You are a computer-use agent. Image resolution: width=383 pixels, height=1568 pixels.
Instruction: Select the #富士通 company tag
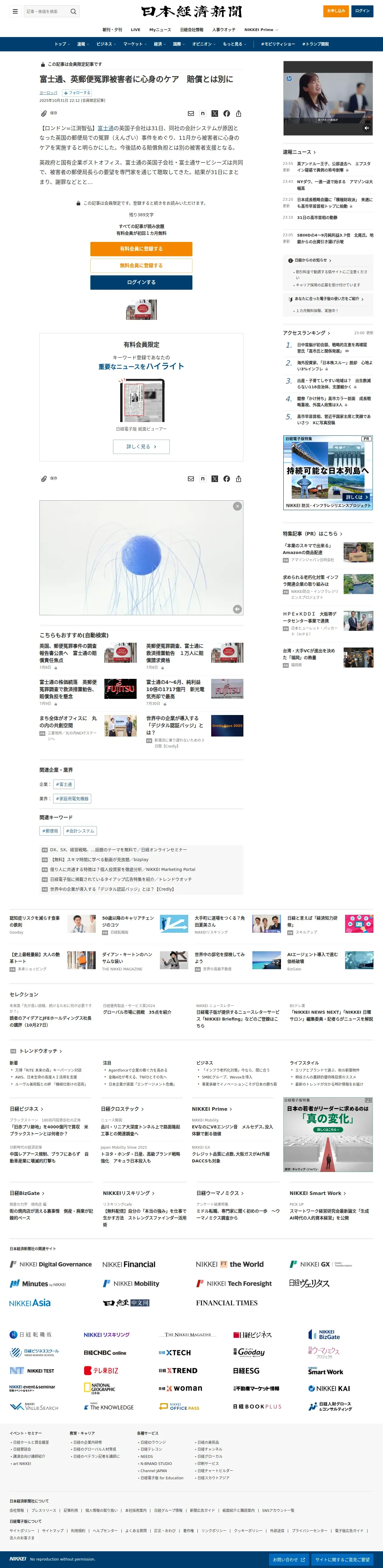tap(64, 784)
